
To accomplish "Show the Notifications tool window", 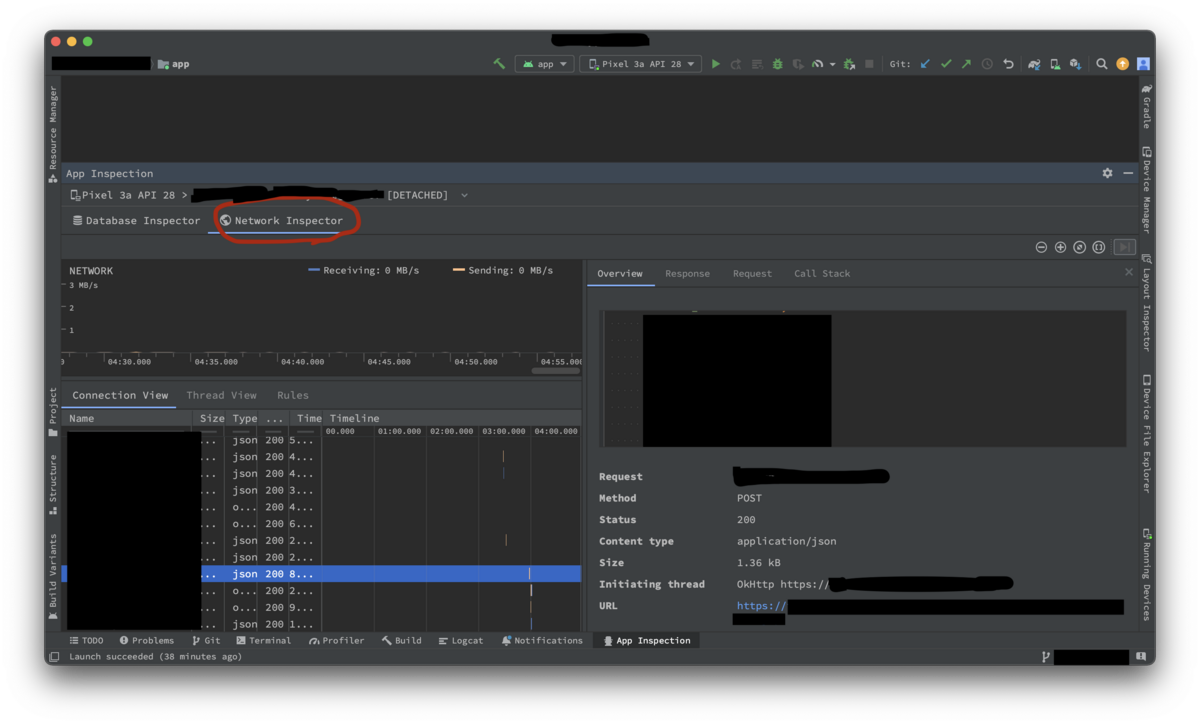I will 541,641.
